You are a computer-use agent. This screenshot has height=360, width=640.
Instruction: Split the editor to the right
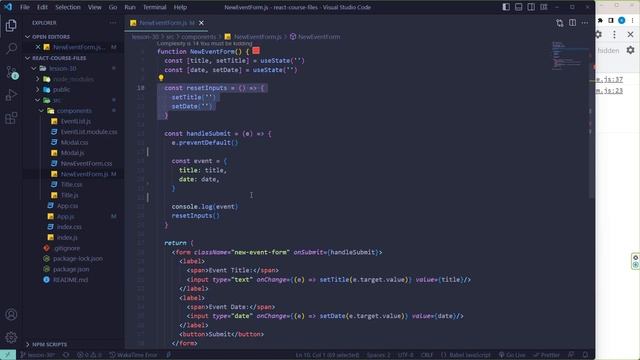click(x=572, y=23)
